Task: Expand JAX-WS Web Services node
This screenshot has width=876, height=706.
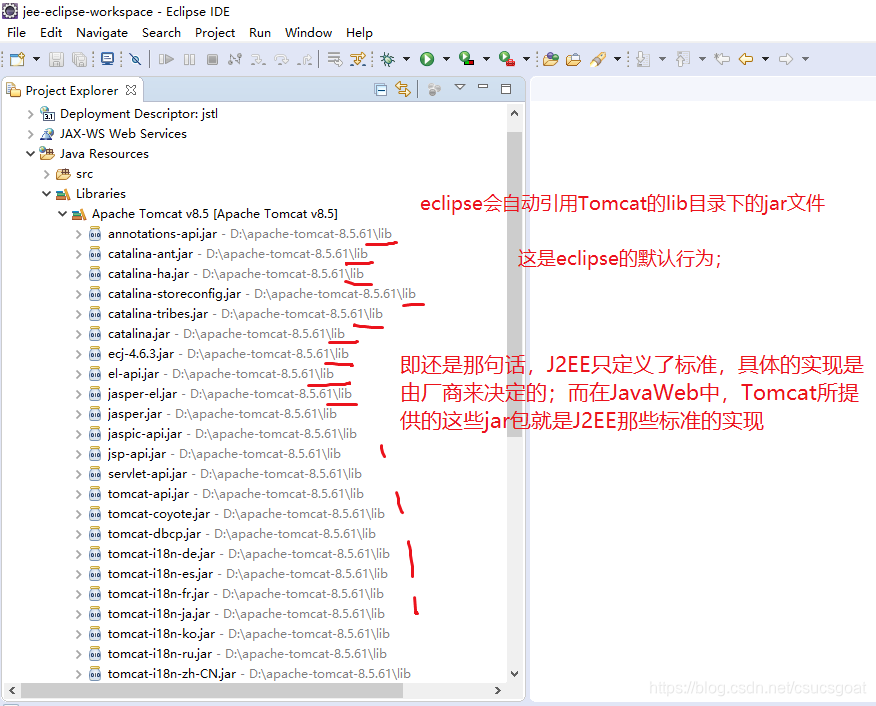Action: tap(30, 134)
